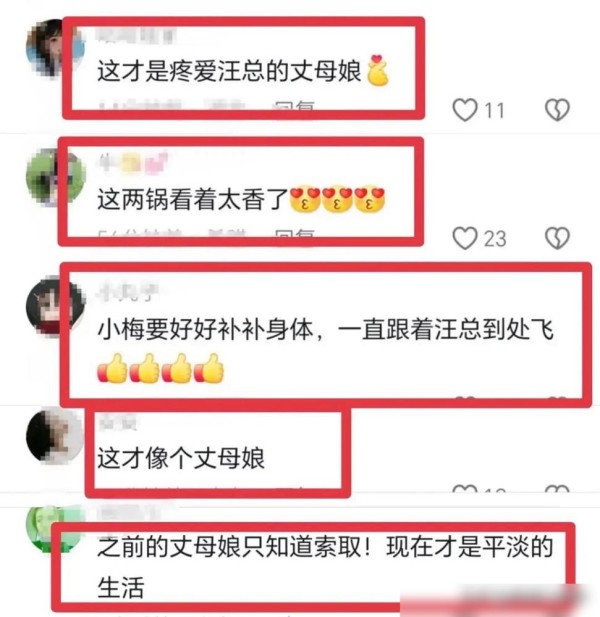The image size is (600, 617).
Task: Open blurred username above 小梅要好好补补身体 comment
Action: (x=127, y=292)
